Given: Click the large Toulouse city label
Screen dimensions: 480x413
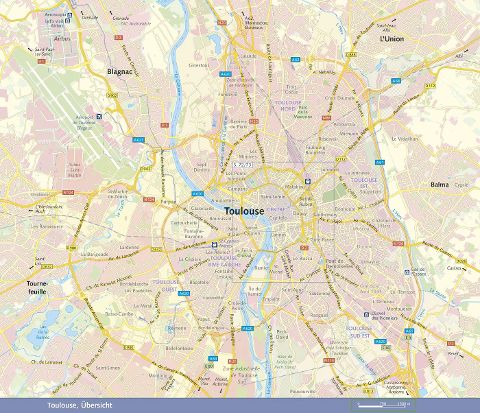Looking at the screenshot, I should click(244, 211).
